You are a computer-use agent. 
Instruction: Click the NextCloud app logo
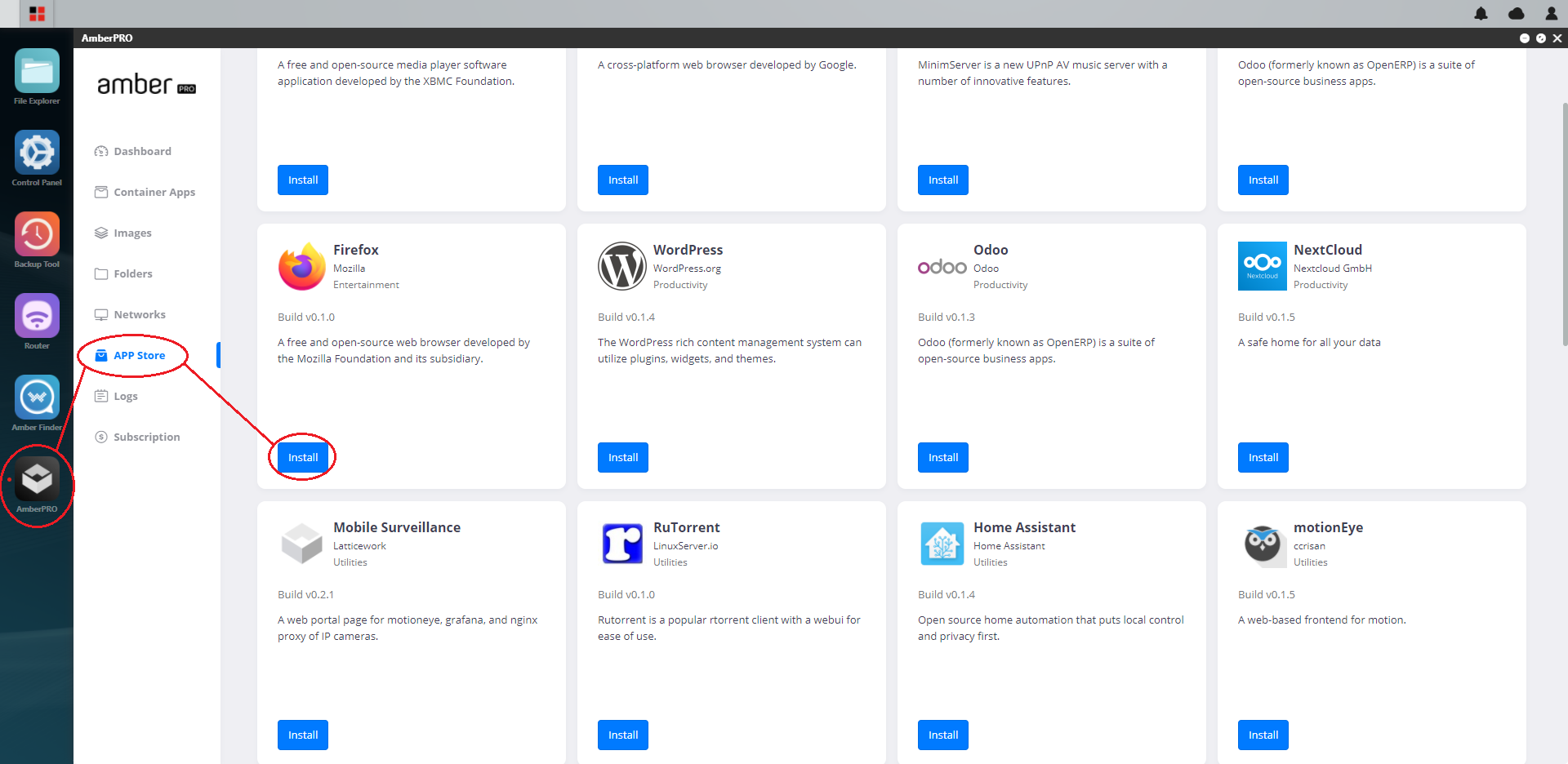click(1263, 266)
